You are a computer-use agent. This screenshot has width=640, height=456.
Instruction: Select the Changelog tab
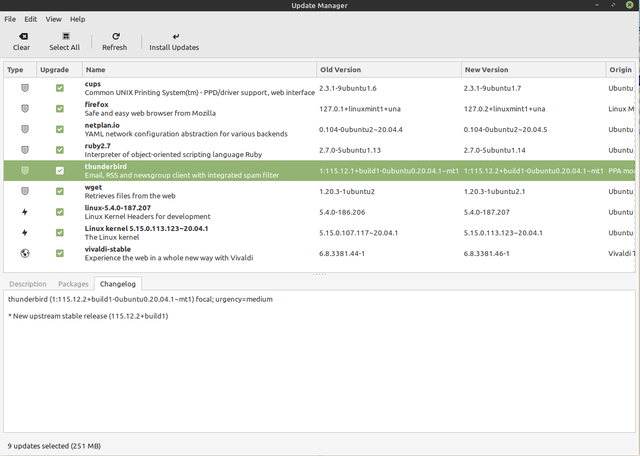coord(118,284)
